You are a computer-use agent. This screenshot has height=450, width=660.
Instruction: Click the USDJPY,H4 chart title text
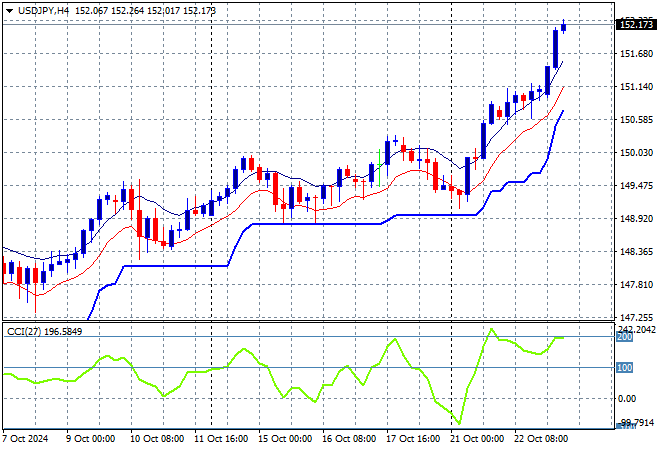(x=43, y=11)
